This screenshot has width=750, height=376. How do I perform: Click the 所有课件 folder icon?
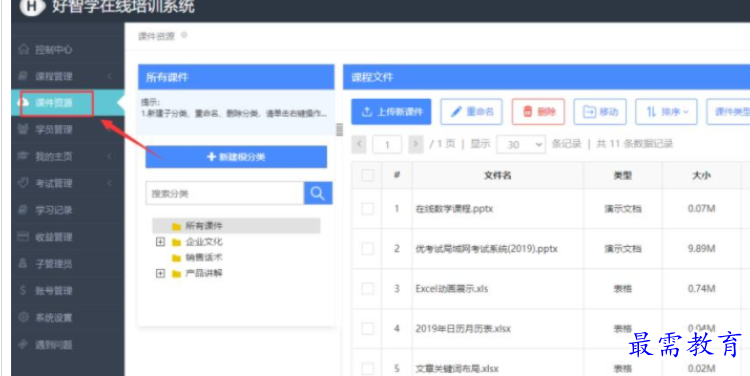point(176,226)
